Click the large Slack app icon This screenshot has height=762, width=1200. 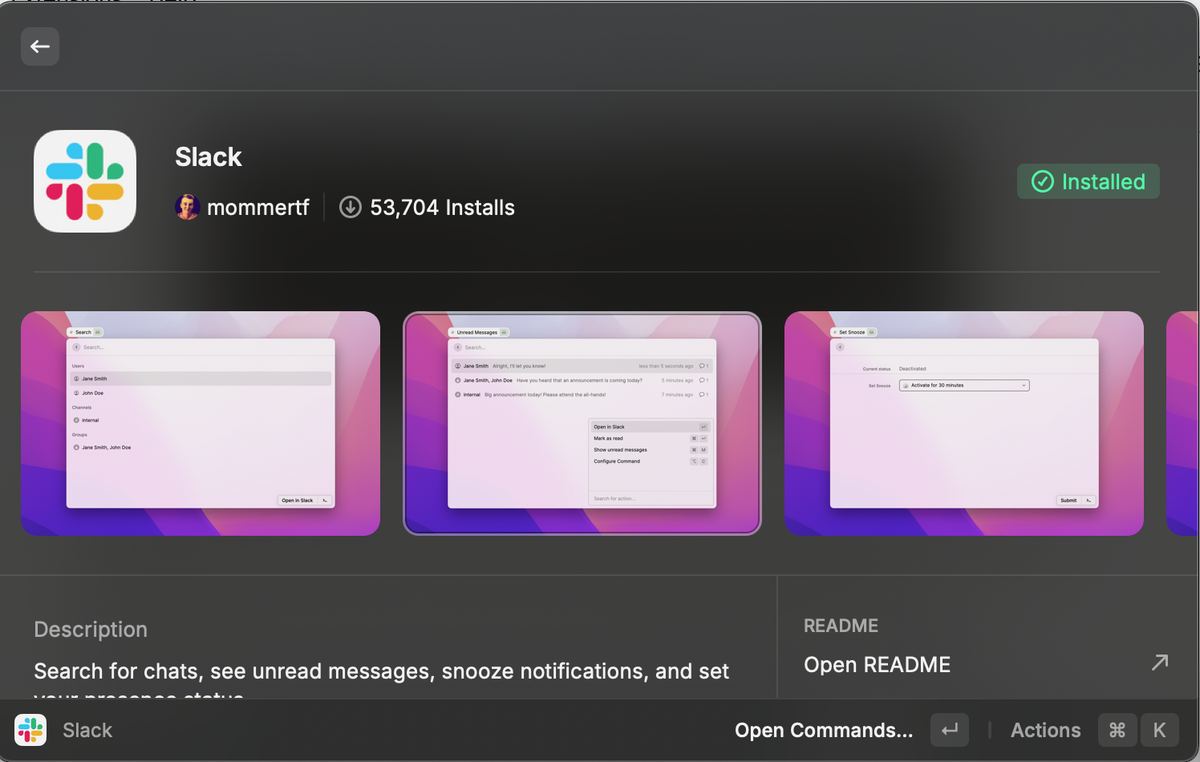pos(85,181)
